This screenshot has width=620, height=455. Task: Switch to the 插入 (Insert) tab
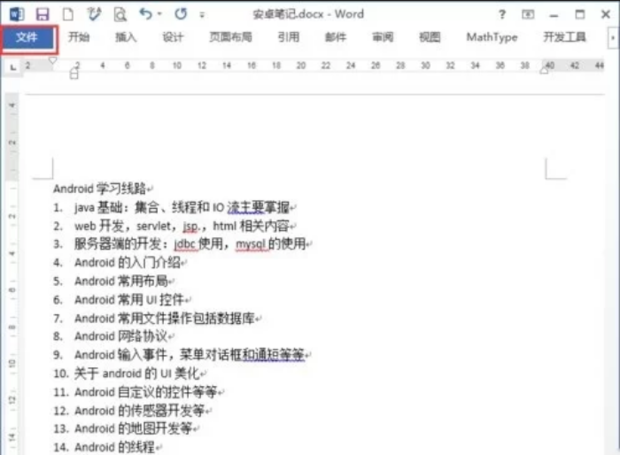tap(126, 37)
